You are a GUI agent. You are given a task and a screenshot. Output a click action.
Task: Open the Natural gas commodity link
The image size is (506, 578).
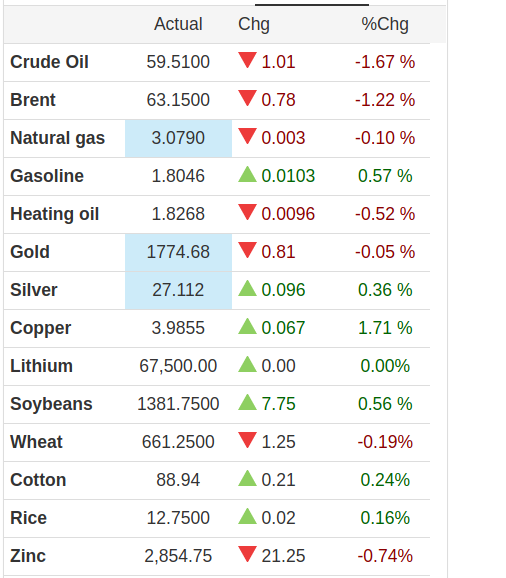click(x=57, y=138)
